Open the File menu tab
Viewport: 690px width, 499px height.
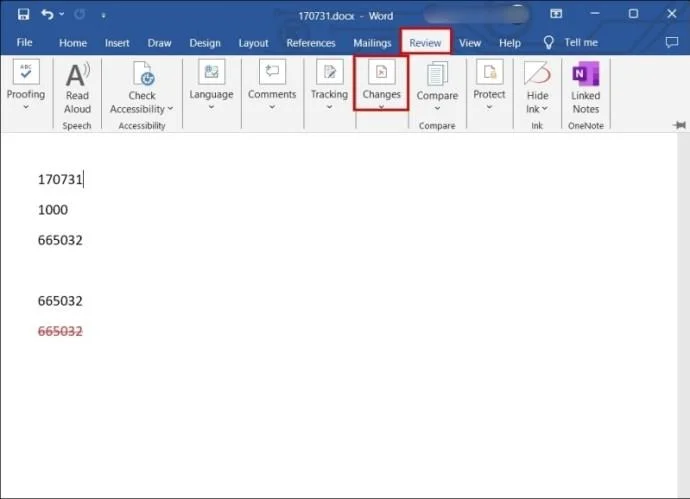coord(24,43)
